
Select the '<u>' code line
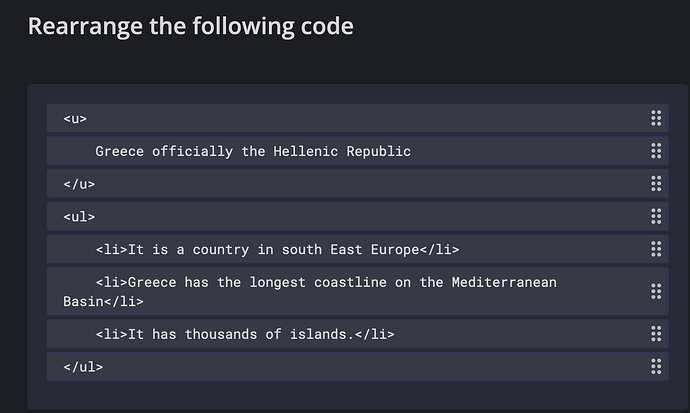pos(358,118)
